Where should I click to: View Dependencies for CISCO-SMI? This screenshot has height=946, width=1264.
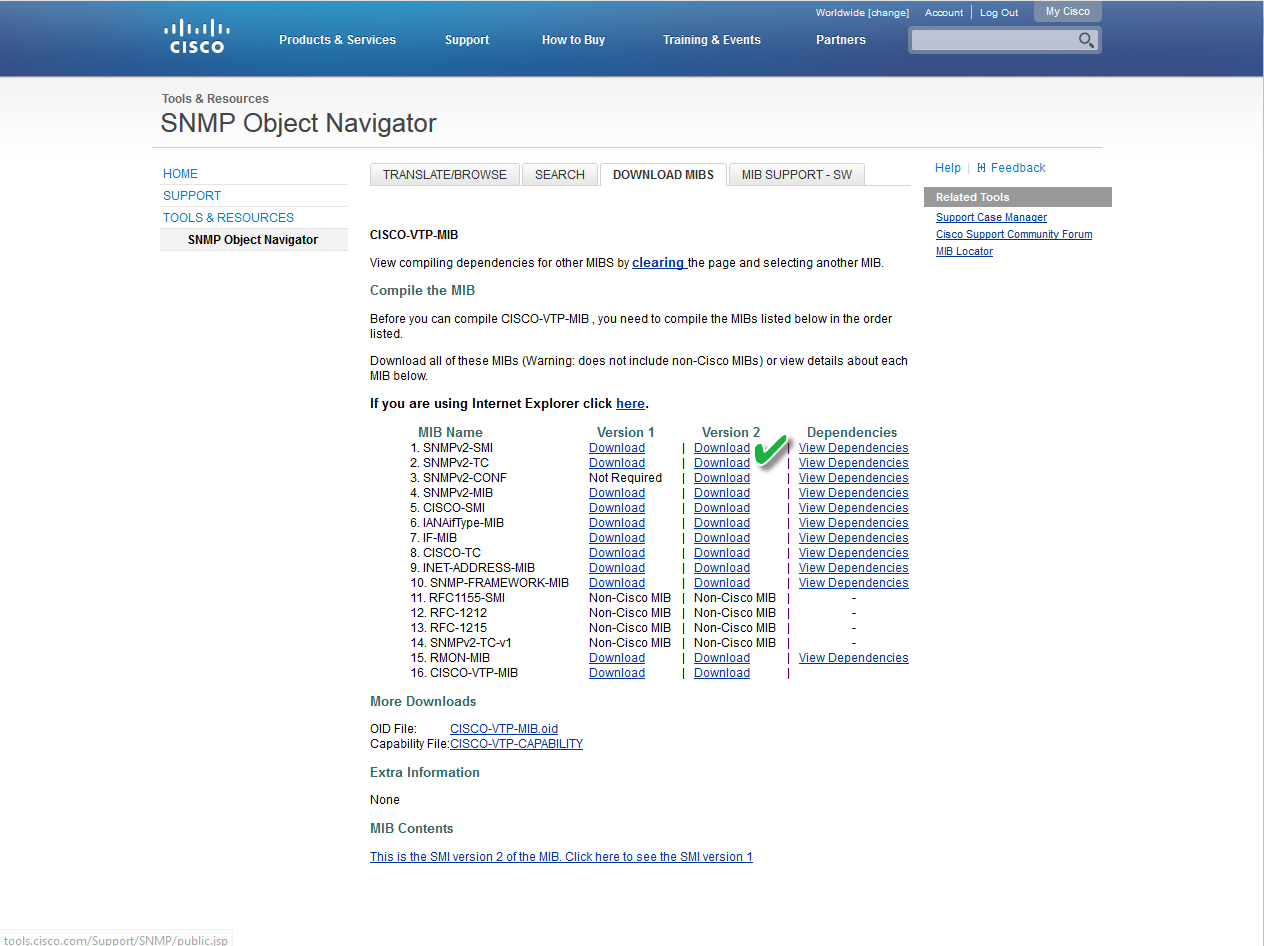(854, 508)
